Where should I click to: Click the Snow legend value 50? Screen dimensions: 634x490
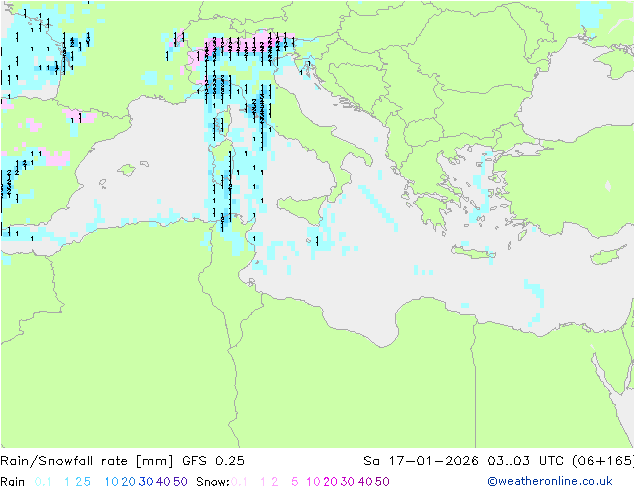[x=382, y=482]
